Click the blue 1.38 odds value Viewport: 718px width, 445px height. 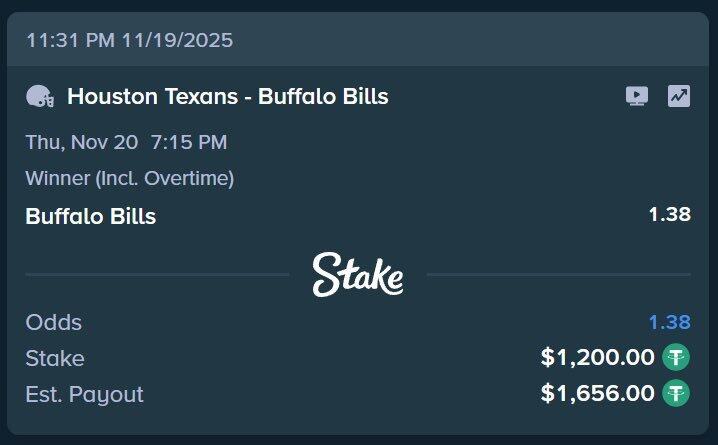[x=669, y=322]
